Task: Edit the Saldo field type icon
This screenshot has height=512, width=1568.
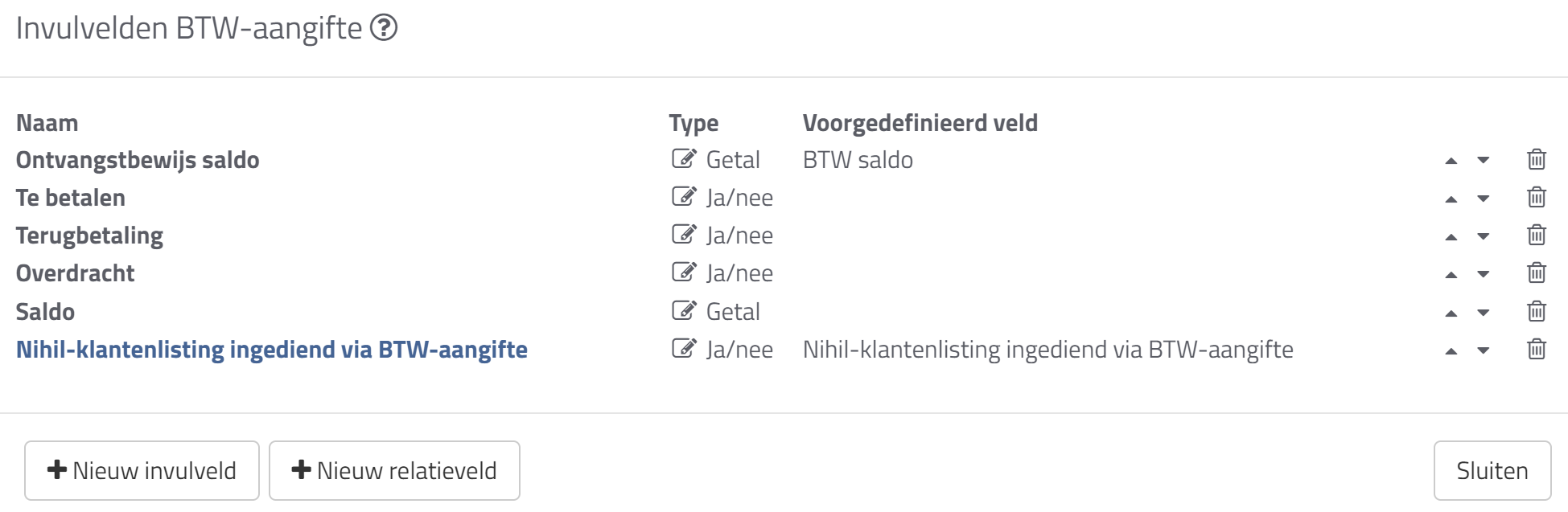Action: pos(684,310)
